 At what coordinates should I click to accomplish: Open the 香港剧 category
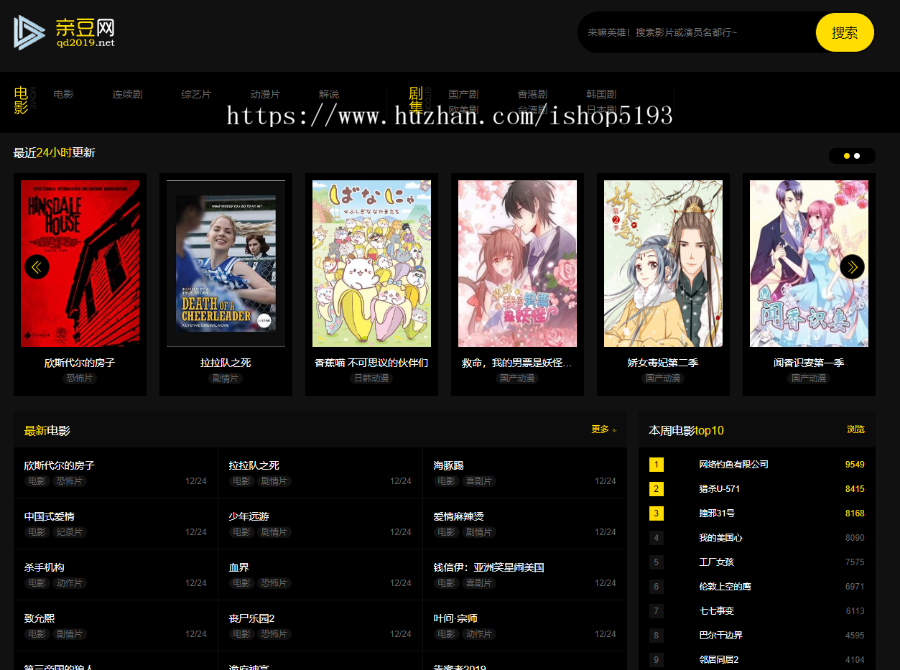pyautogui.click(x=532, y=94)
